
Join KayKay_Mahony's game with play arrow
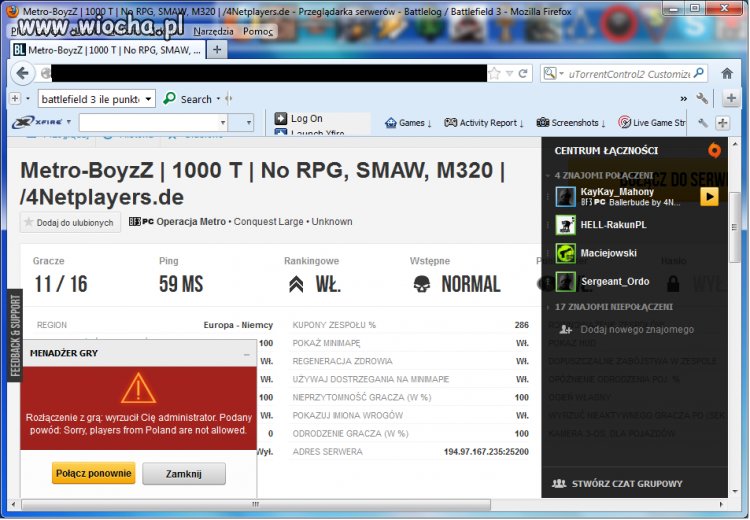tap(709, 197)
